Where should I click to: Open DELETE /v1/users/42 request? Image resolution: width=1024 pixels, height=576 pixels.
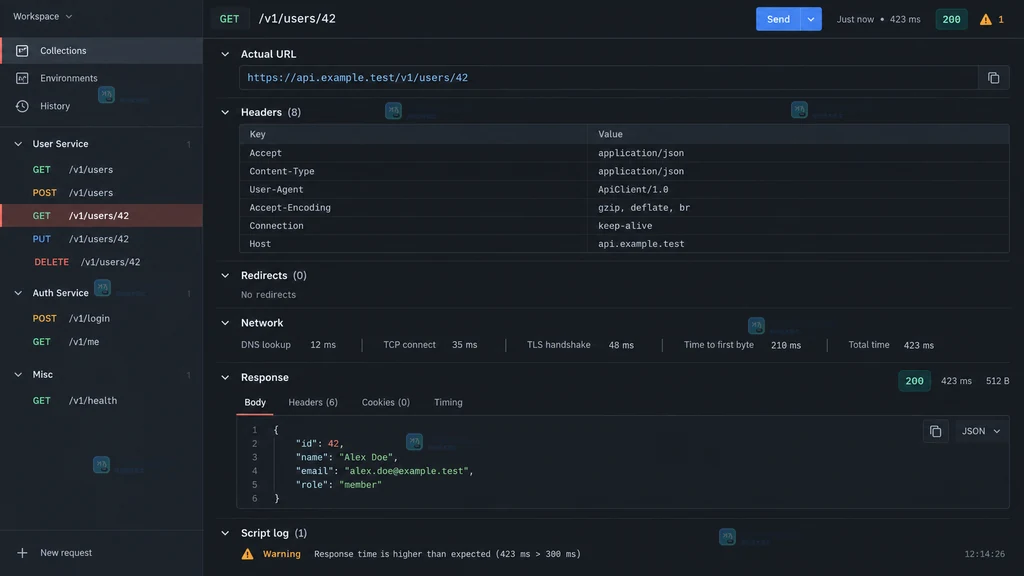click(101, 262)
